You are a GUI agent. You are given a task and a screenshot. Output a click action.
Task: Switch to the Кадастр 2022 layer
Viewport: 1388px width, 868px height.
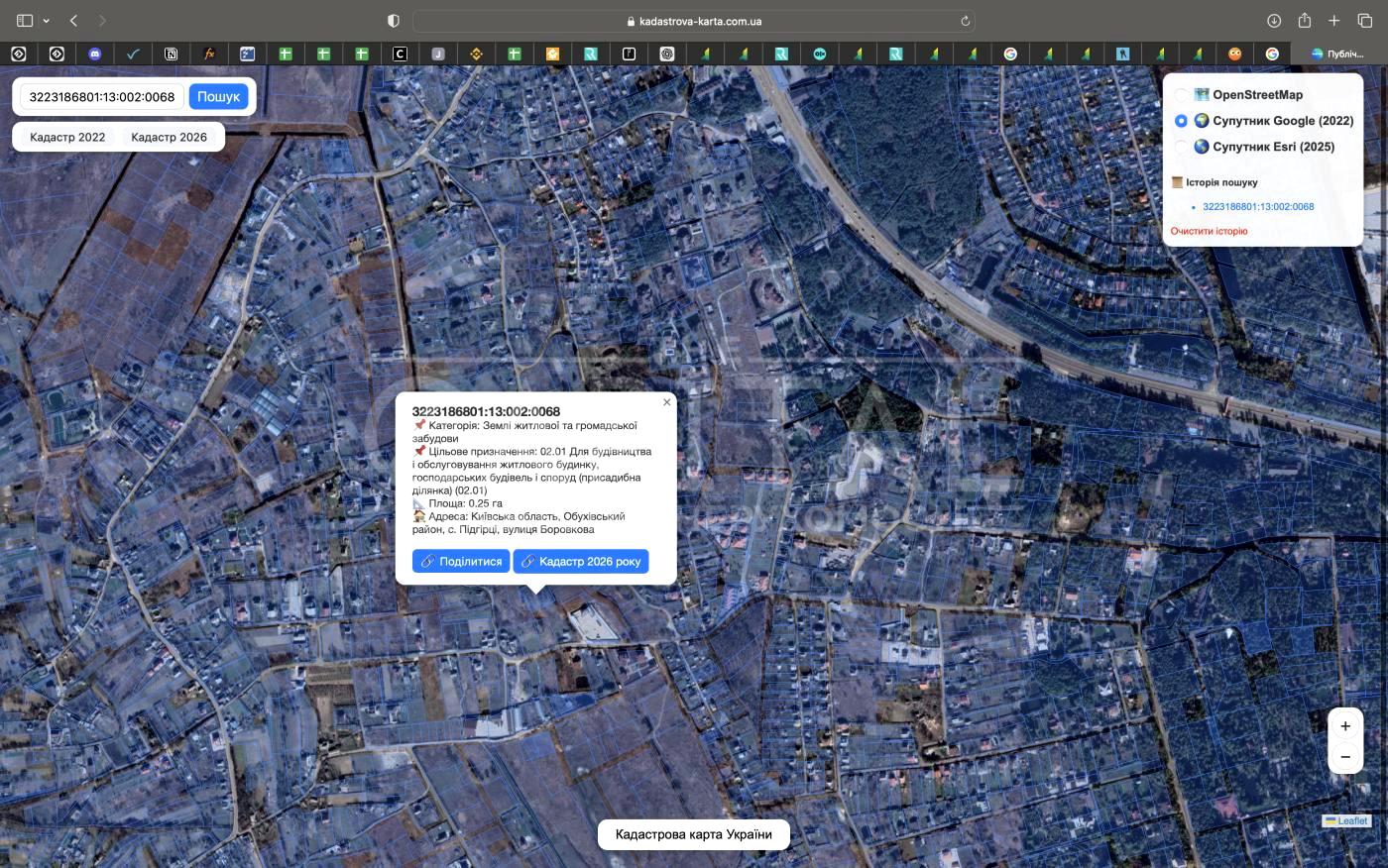click(67, 137)
